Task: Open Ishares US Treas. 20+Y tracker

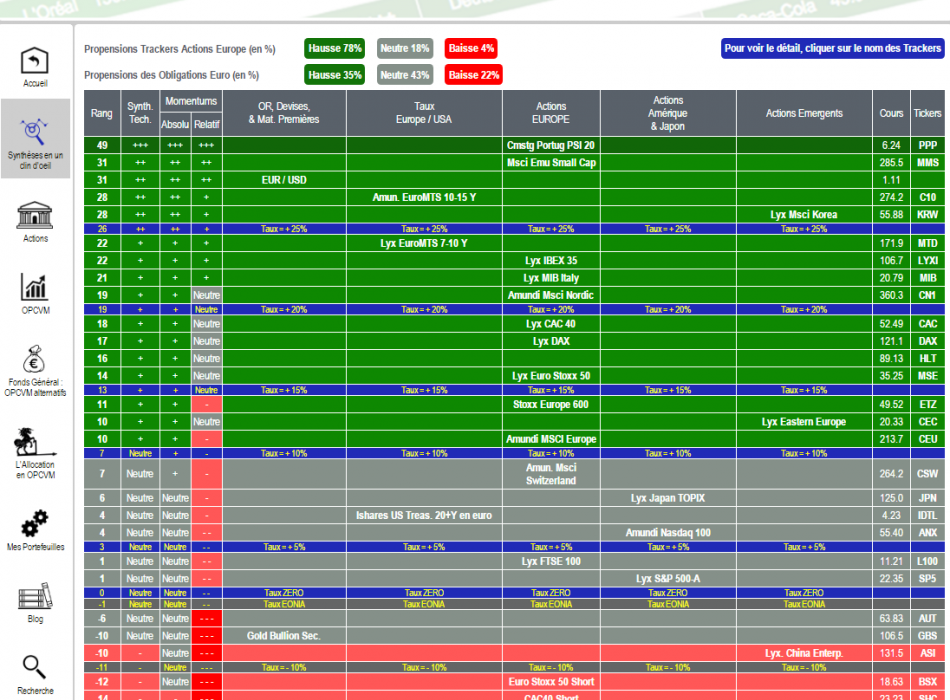Action: (424, 515)
